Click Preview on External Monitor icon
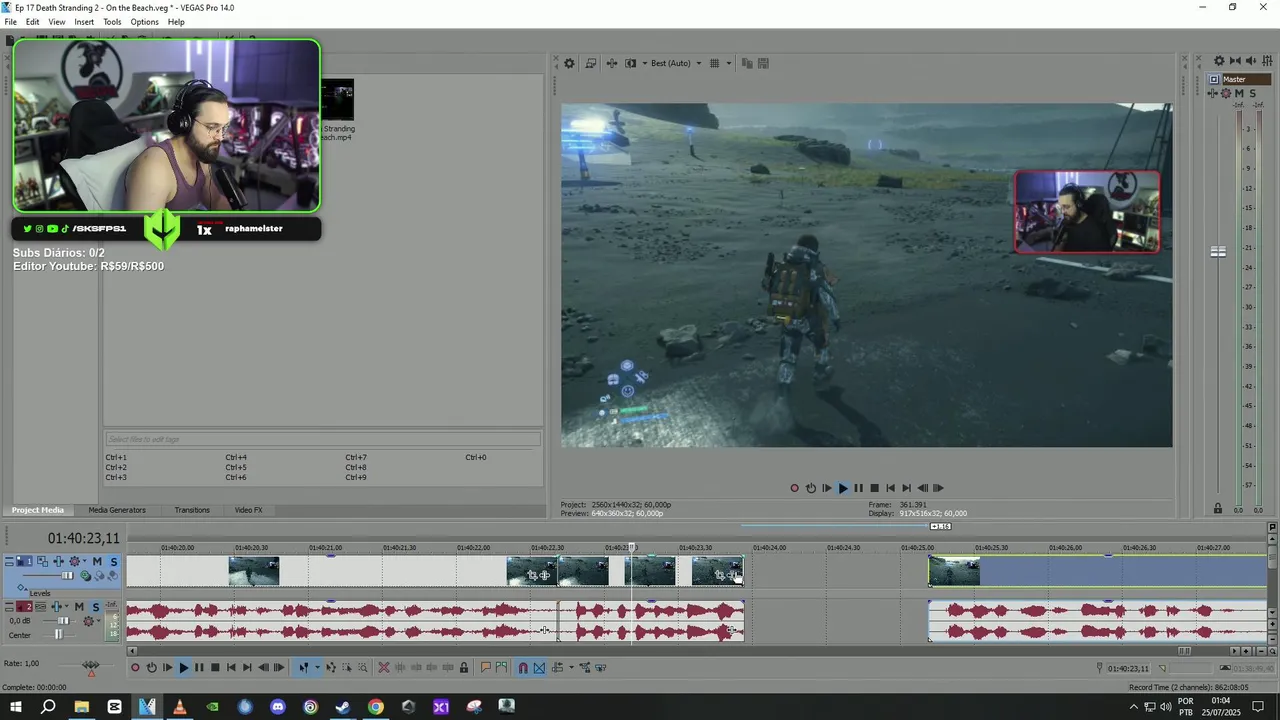Viewport: 1280px width, 720px height. [591, 63]
